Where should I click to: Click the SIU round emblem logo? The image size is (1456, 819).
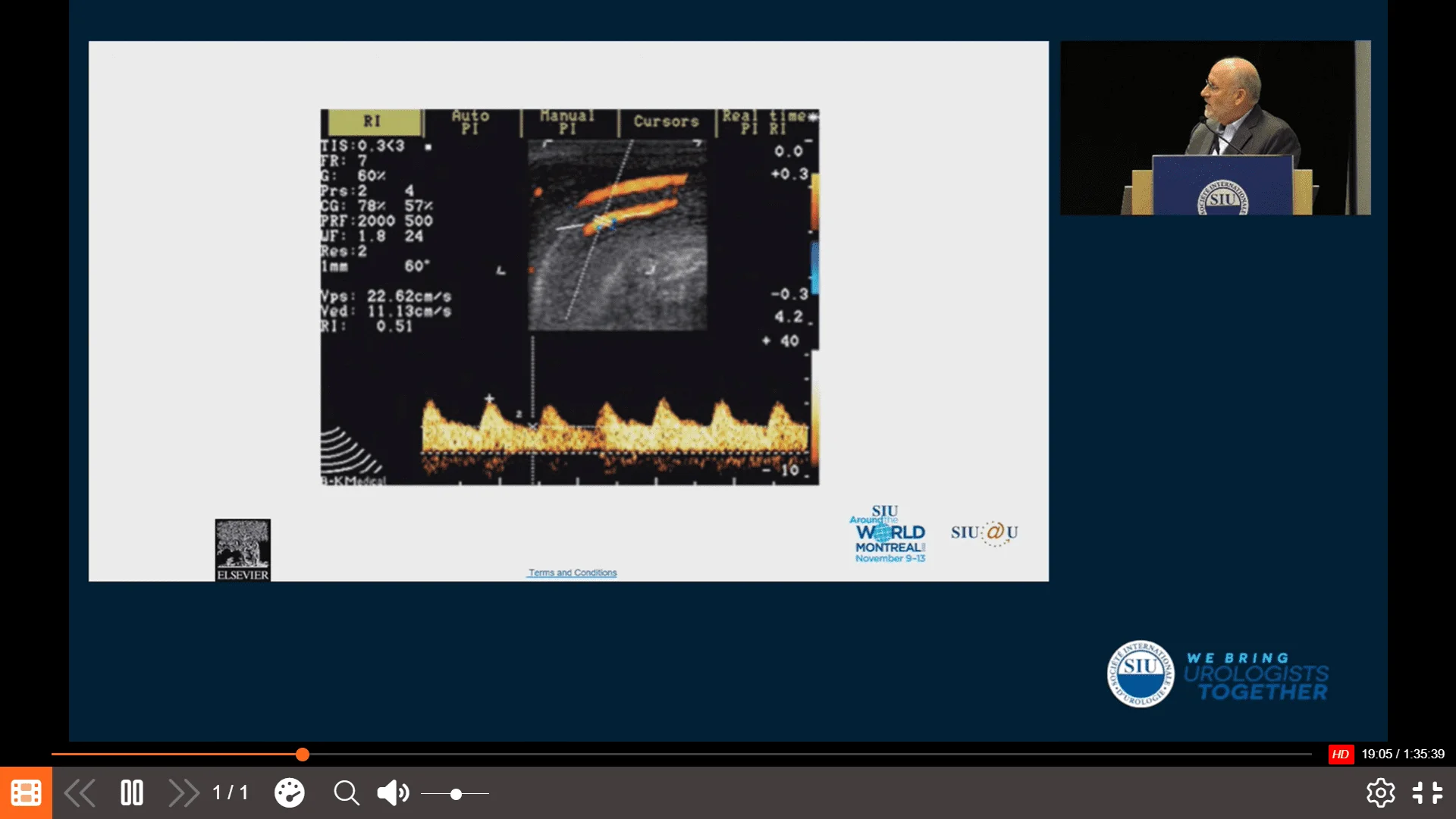click(1140, 673)
